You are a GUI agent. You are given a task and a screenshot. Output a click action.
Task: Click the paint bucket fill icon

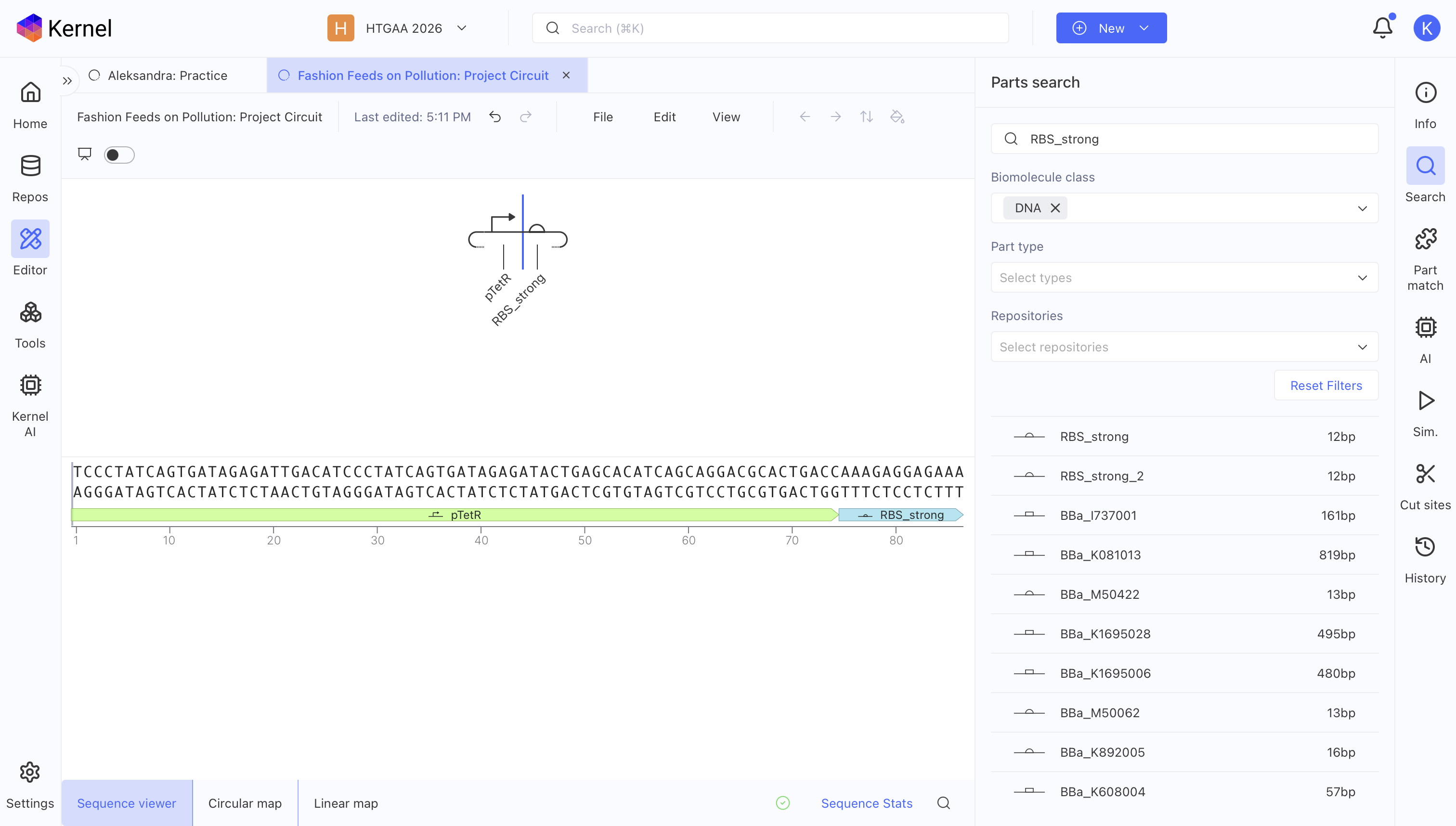897,117
